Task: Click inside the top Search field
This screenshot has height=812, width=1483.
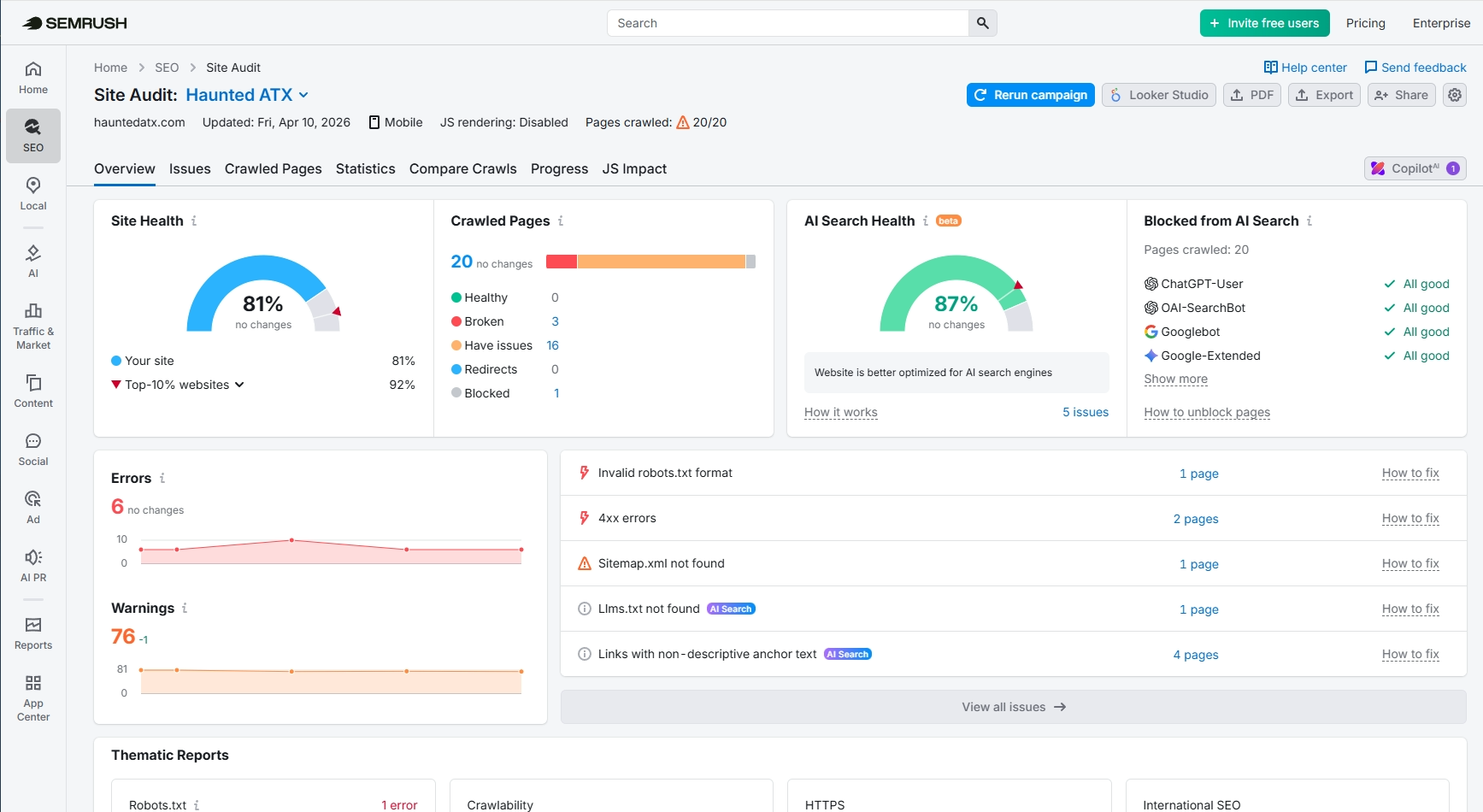Action: (786, 23)
